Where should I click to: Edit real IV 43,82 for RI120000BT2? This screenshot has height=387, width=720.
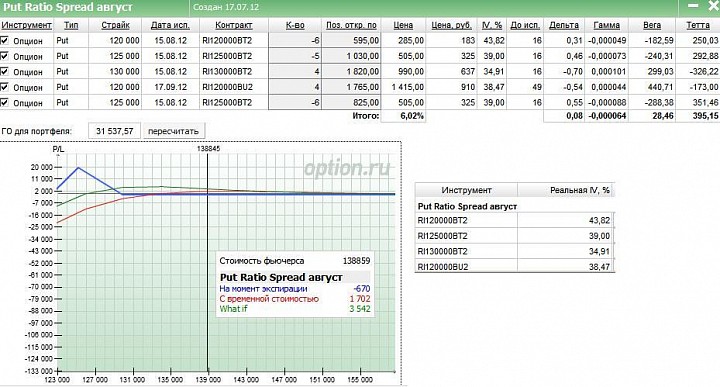tap(566, 220)
